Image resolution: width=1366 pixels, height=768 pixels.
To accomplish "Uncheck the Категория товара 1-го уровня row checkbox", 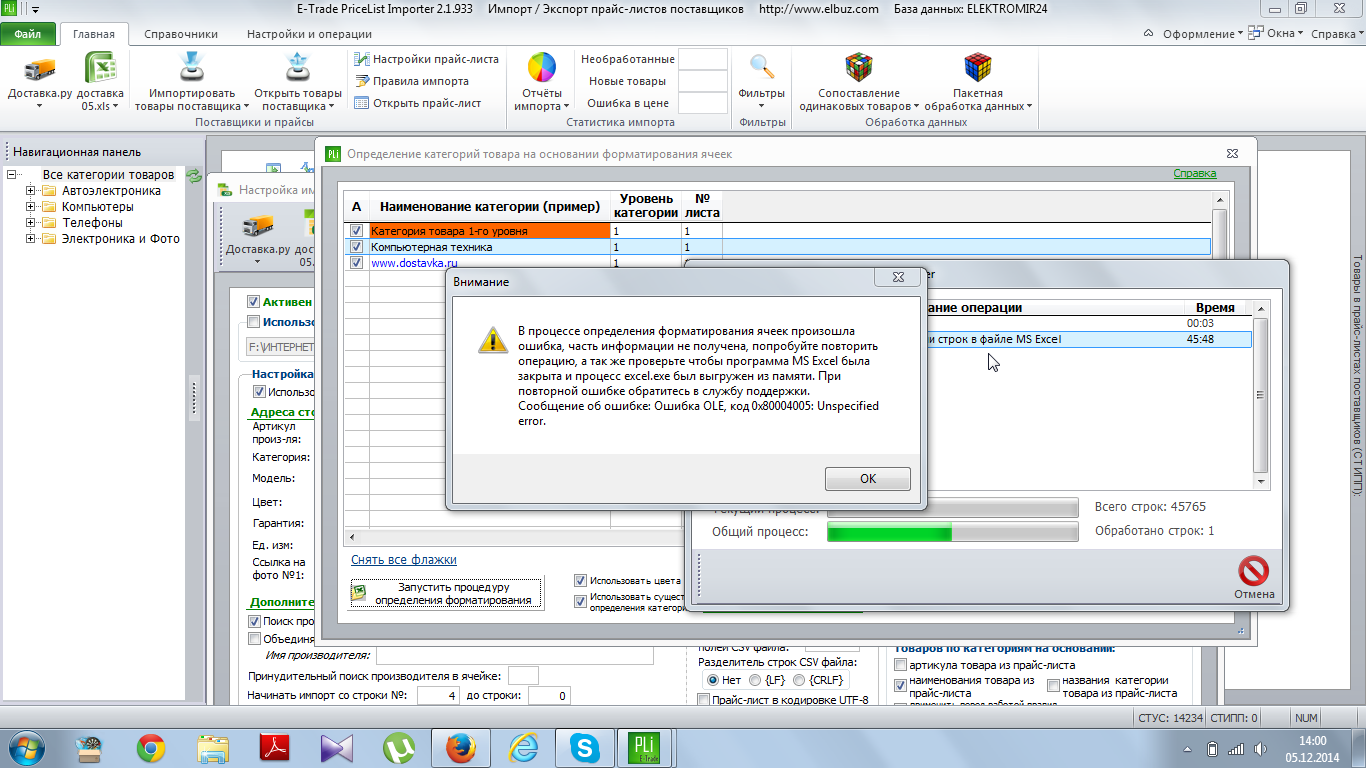I will (x=356, y=231).
